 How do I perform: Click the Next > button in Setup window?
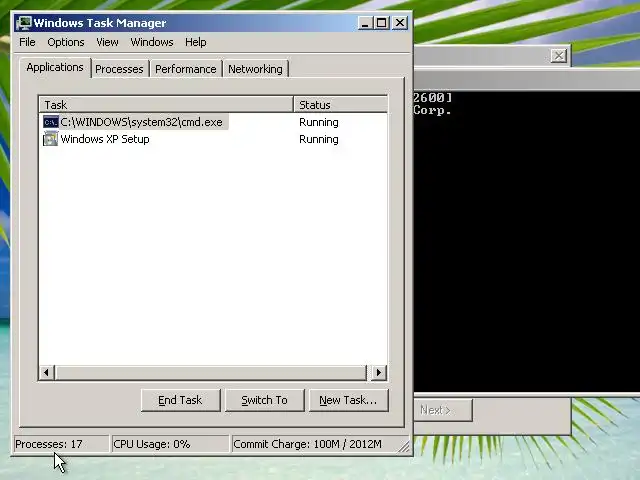[443, 410]
